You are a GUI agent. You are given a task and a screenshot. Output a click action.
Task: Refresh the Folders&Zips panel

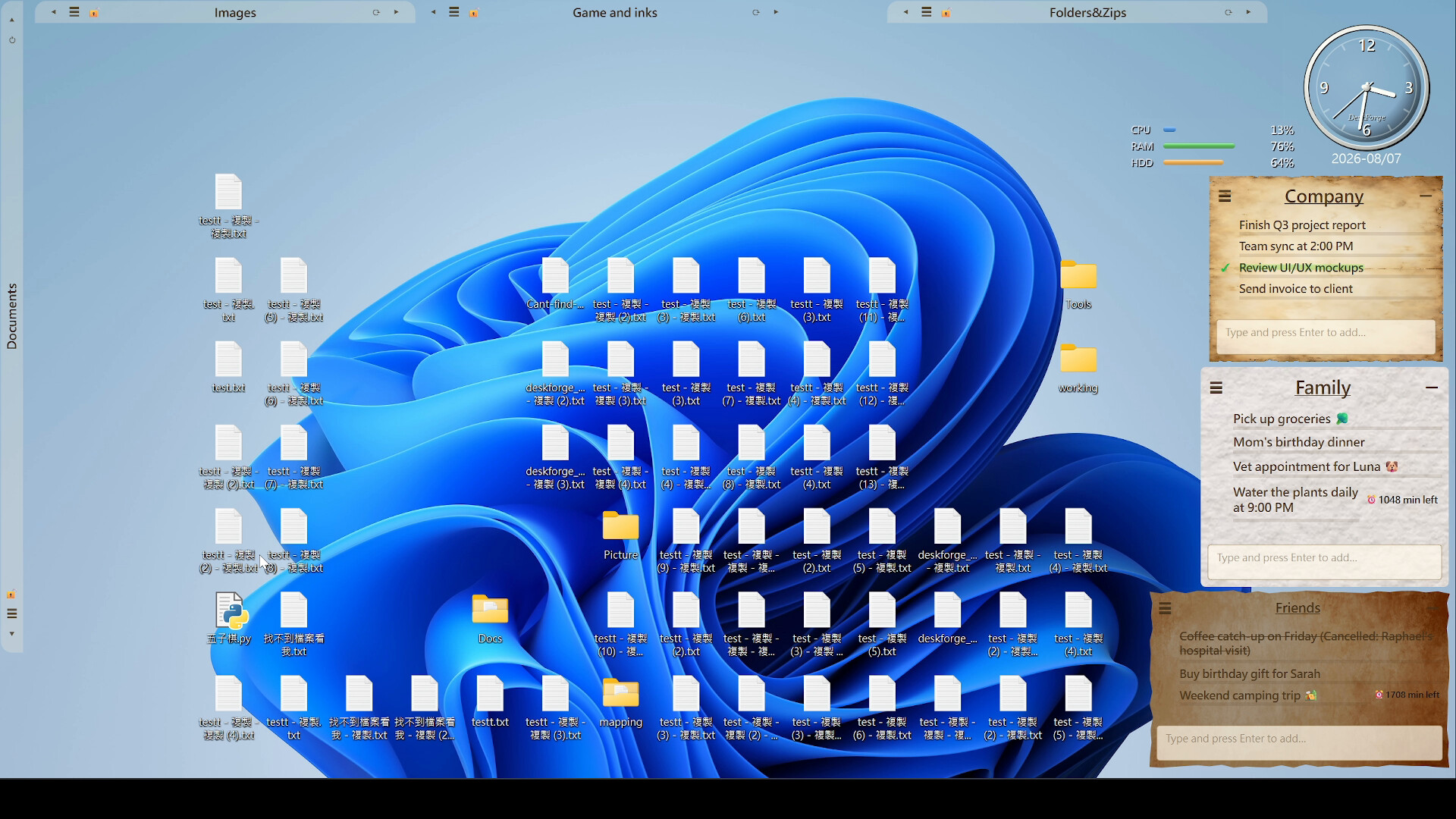click(1228, 12)
